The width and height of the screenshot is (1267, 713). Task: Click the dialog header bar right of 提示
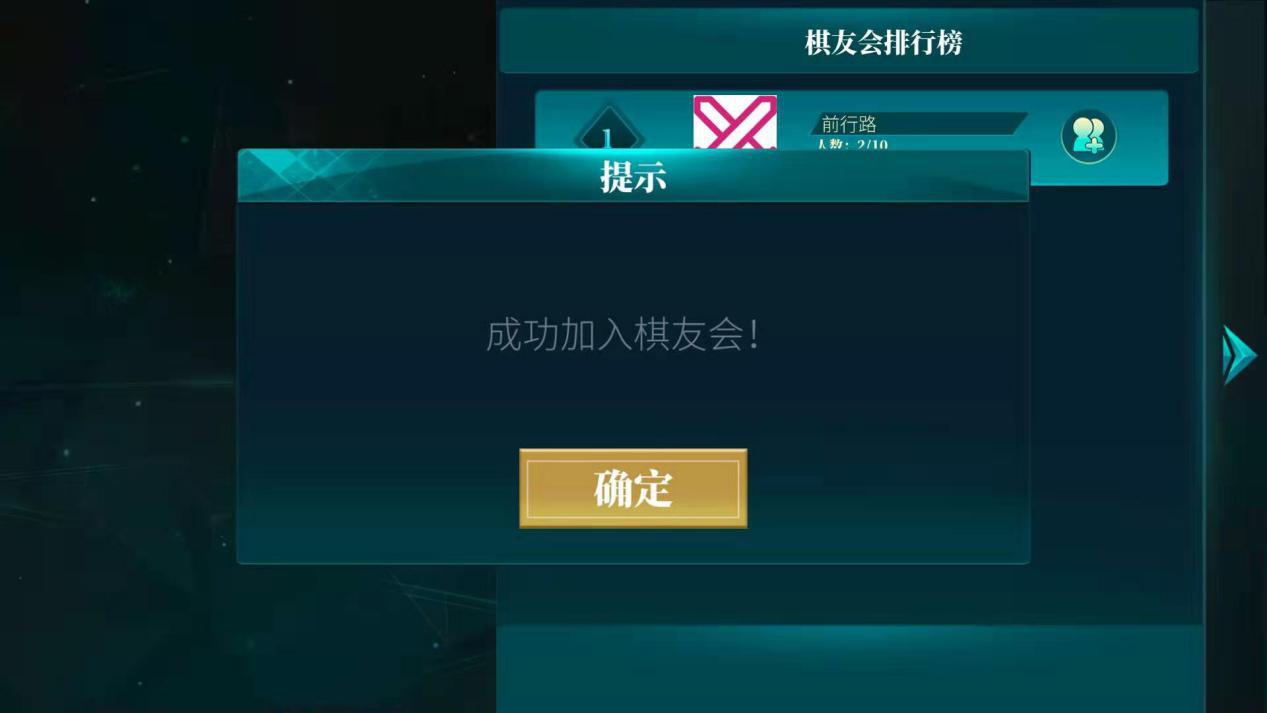pyautogui.click(x=848, y=176)
